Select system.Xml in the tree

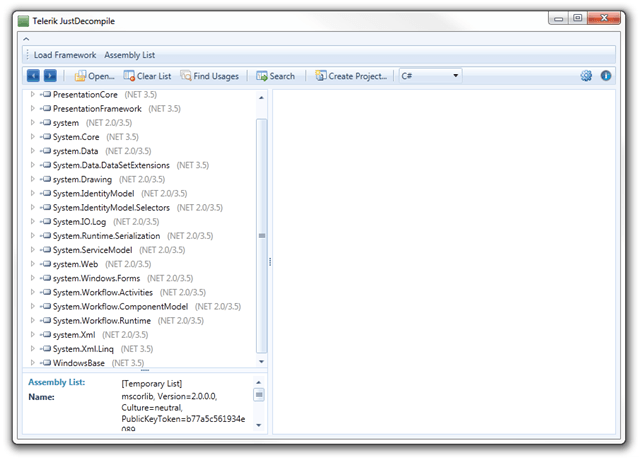(74, 335)
